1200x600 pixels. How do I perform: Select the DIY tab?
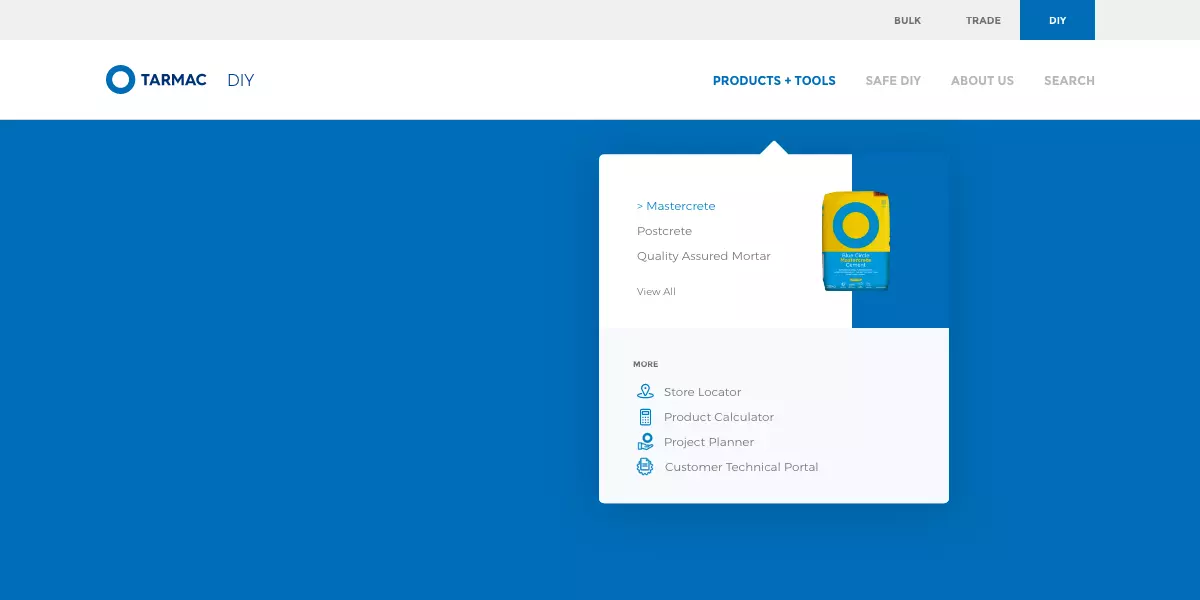[x=1057, y=20]
